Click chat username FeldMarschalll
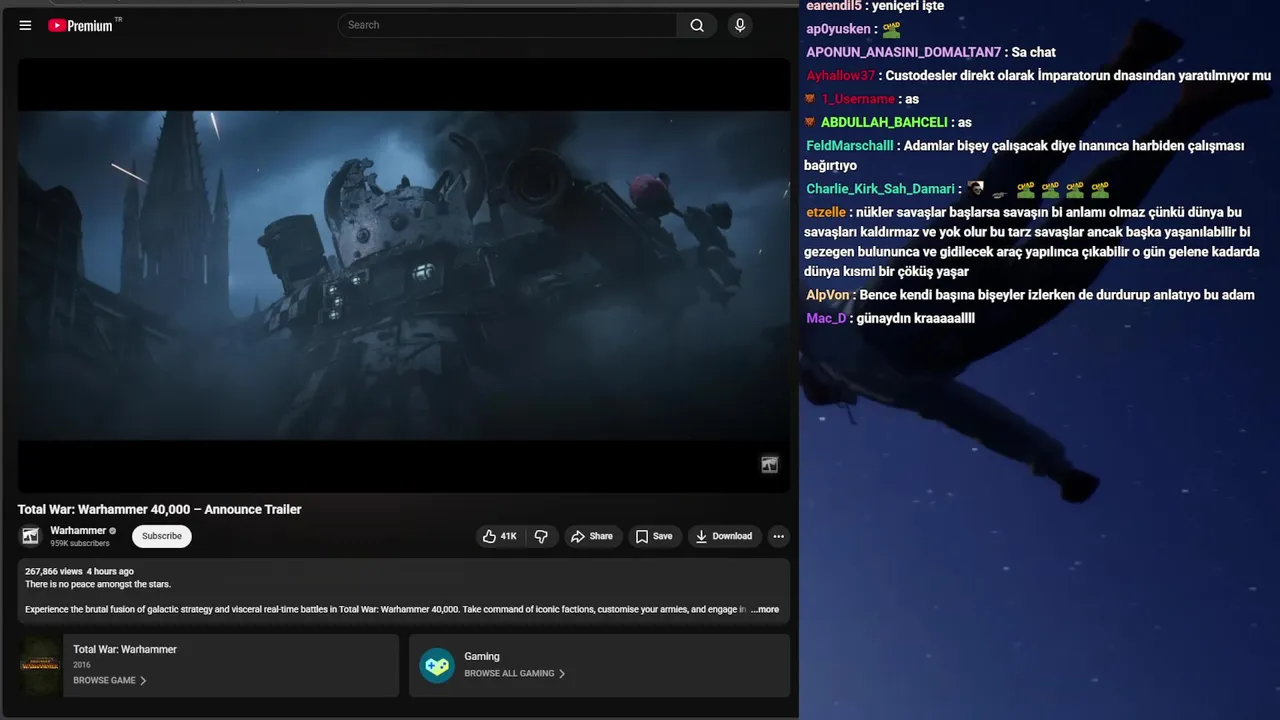 [x=850, y=145]
